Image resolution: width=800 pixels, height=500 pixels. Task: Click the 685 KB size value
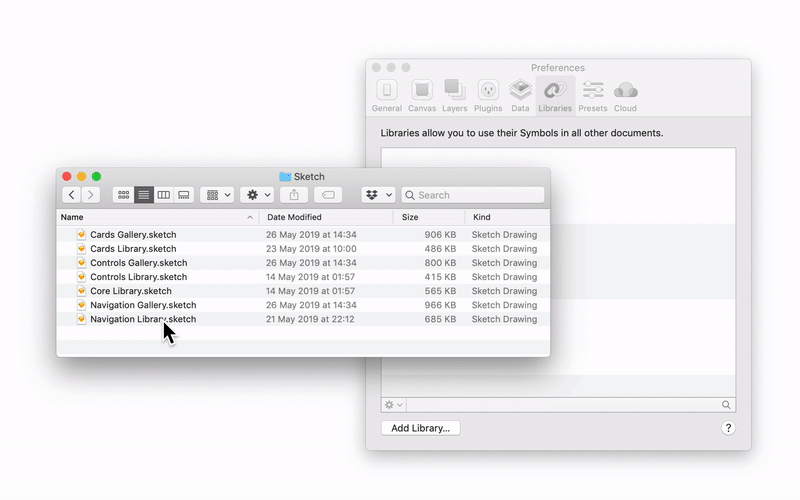[440, 319]
